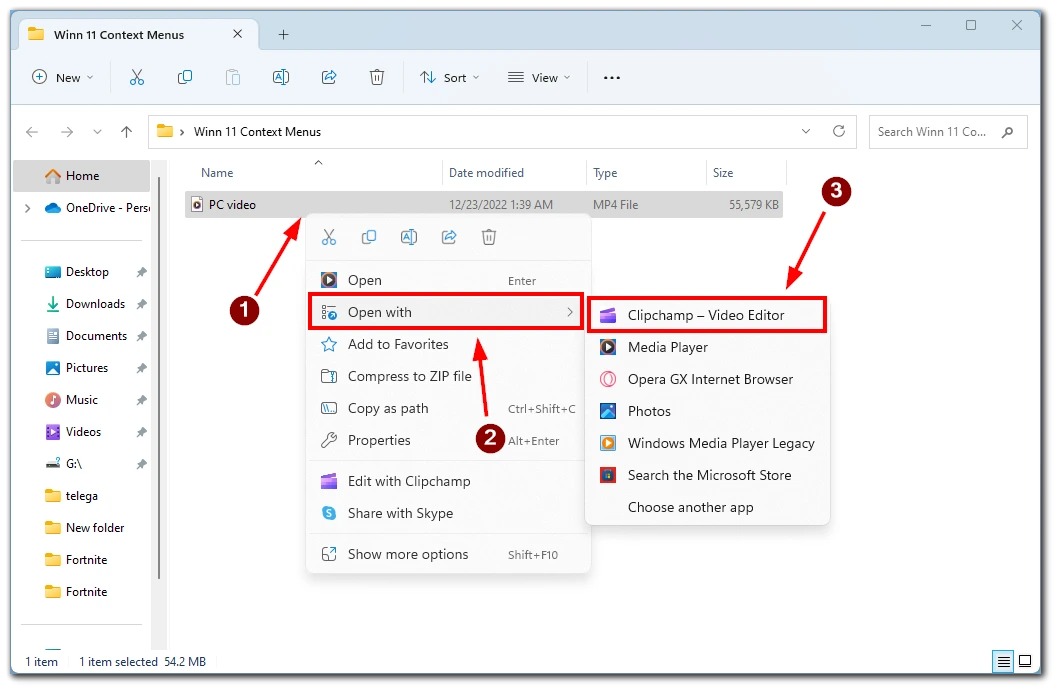Click the Delete trash icon in the toolbar
The width and height of the screenshot is (1059, 692).
click(377, 78)
